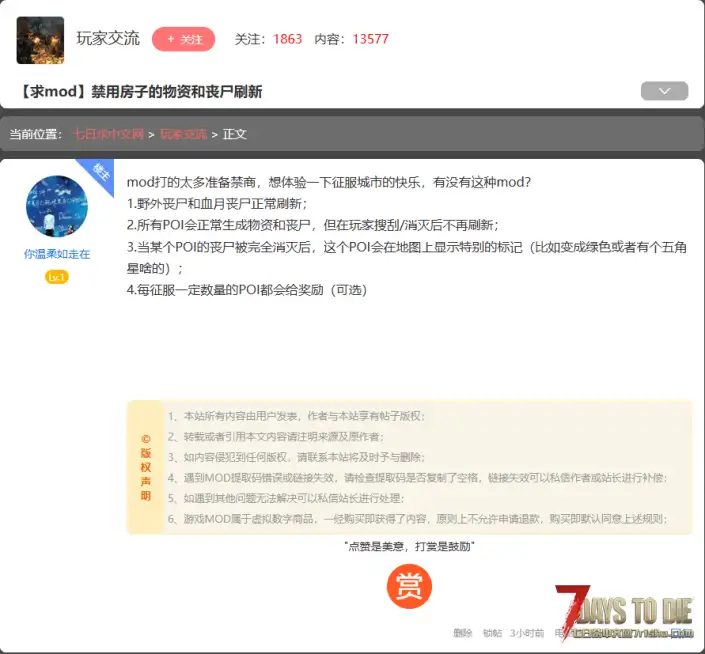The height and width of the screenshot is (654, 705).
Task: Click the 版权声明 copyright label
Action: click(x=146, y=467)
